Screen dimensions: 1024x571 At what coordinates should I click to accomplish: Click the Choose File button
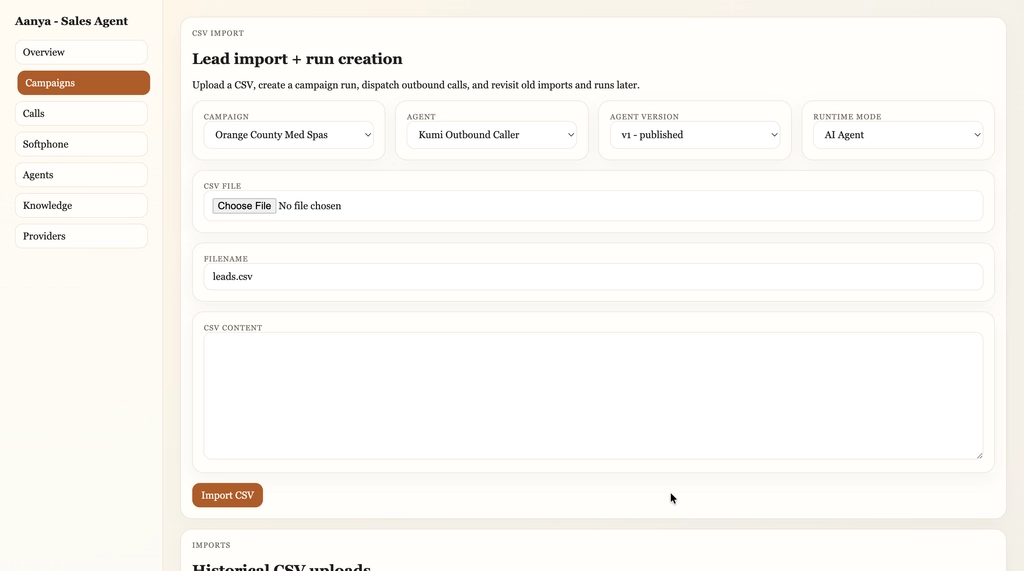coord(244,206)
